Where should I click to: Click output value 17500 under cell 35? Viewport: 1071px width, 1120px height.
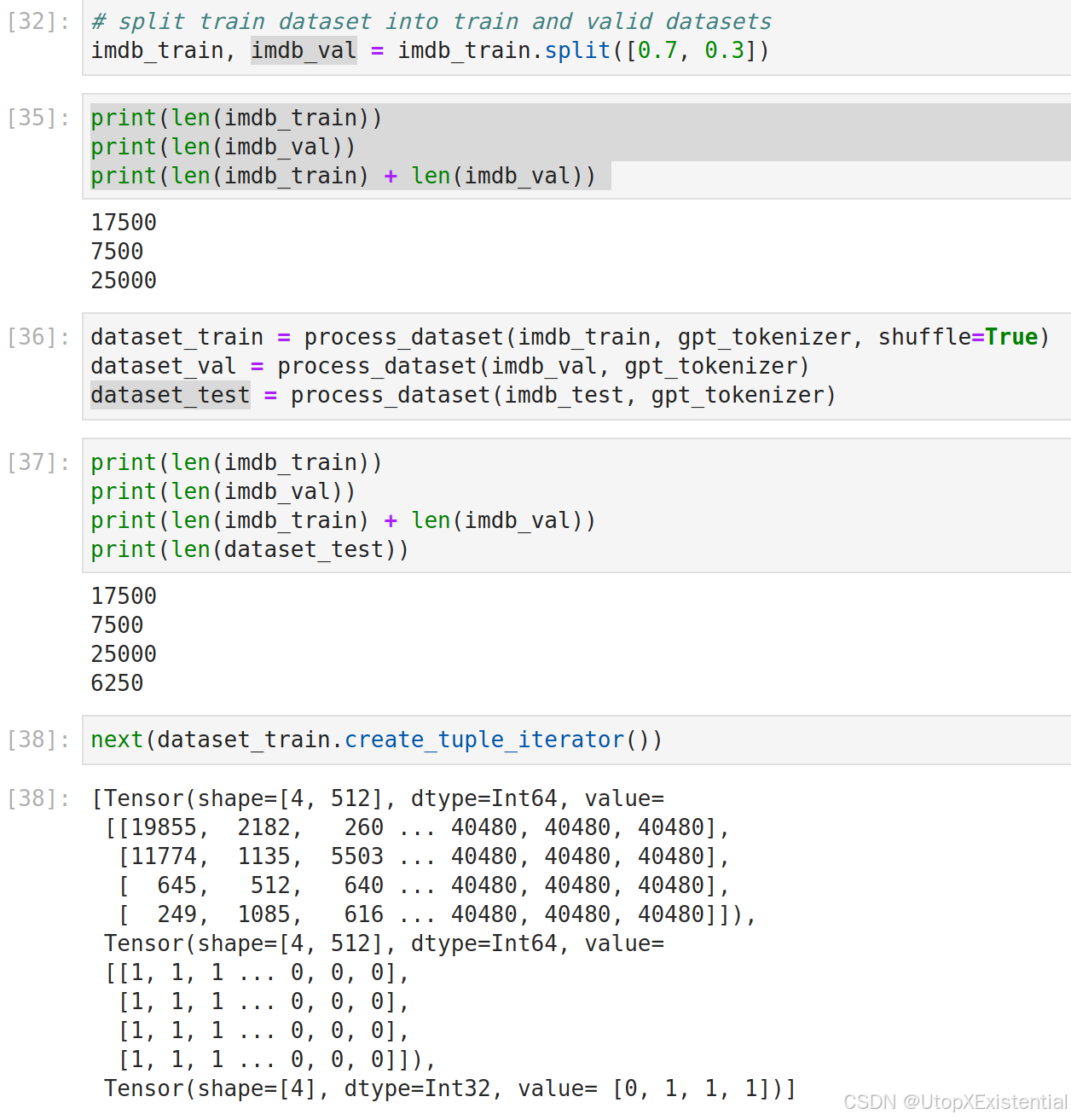coord(124,223)
